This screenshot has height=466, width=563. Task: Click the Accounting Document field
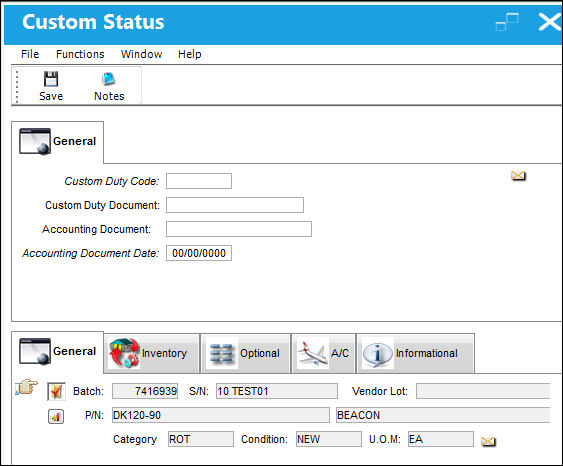239,229
